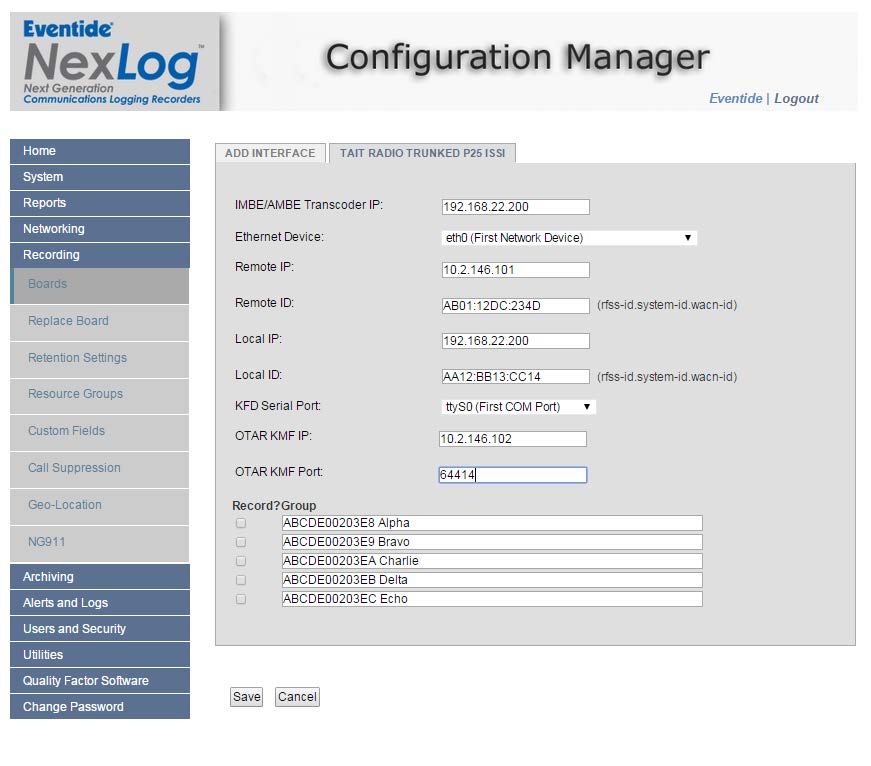Click the IMBE/AMBE Transcoder IP field
The width and height of the screenshot is (871, 766).
(515, 207)
